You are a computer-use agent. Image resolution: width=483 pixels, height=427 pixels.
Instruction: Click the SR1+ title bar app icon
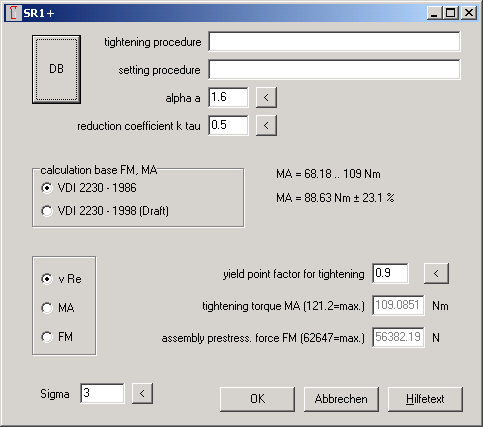13,13
